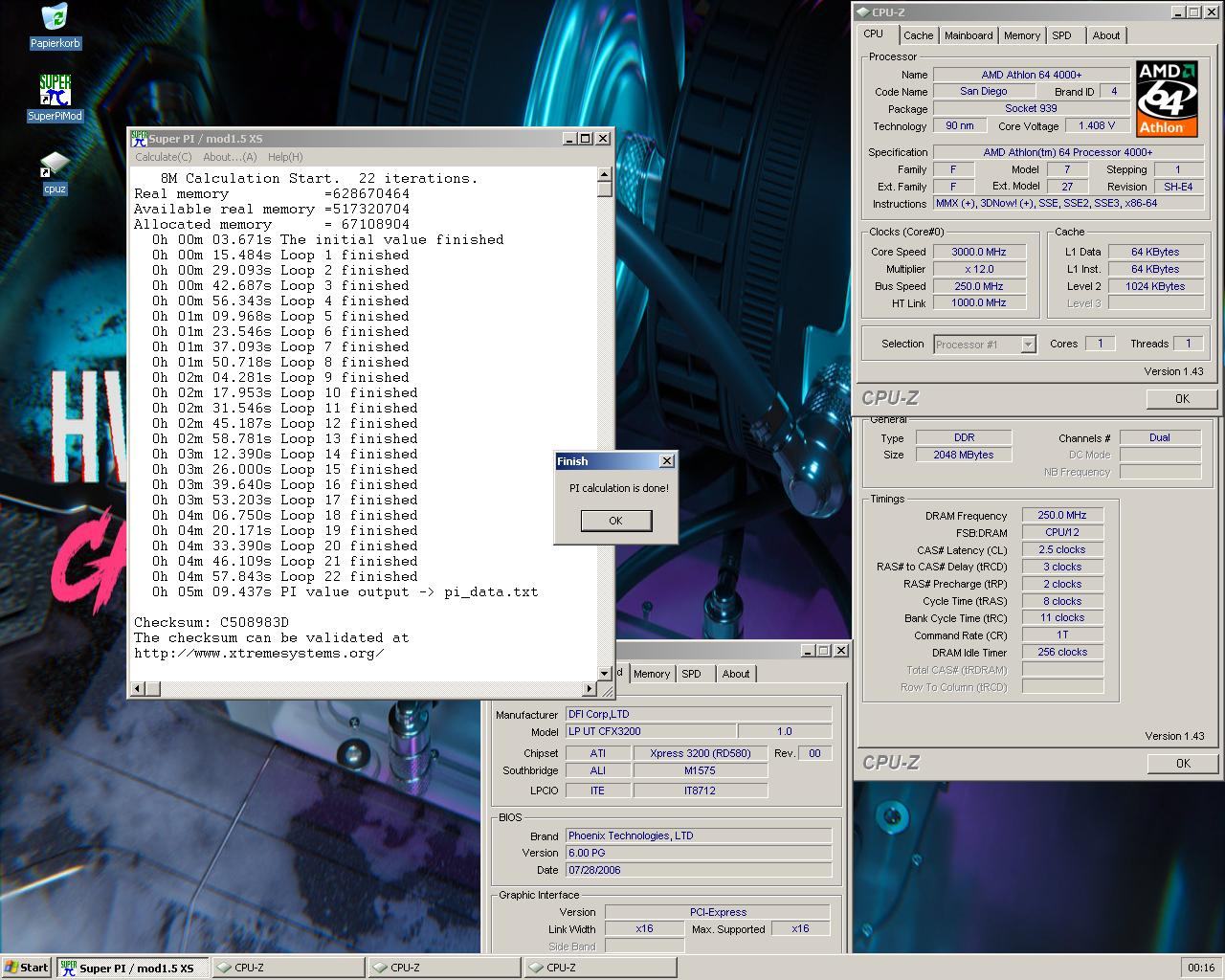1225x980 pixels.
Task: Confirm OK in the Finish dialog
Action: pyautogui.click(x=616, y=521)
